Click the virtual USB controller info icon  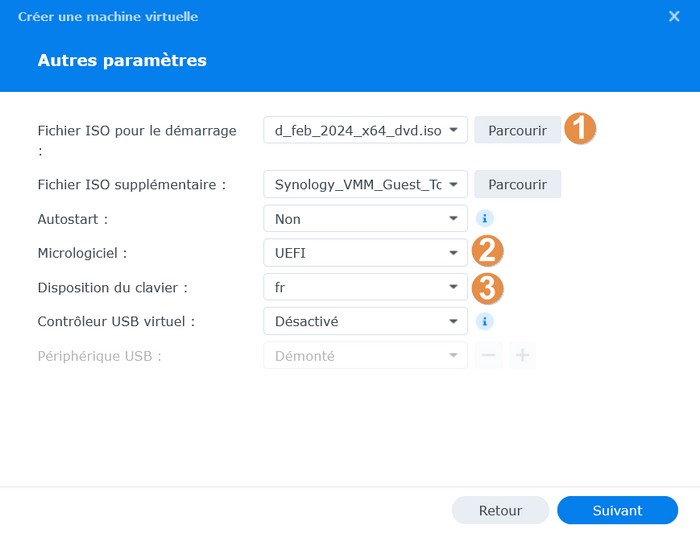[x=484, y=322]
